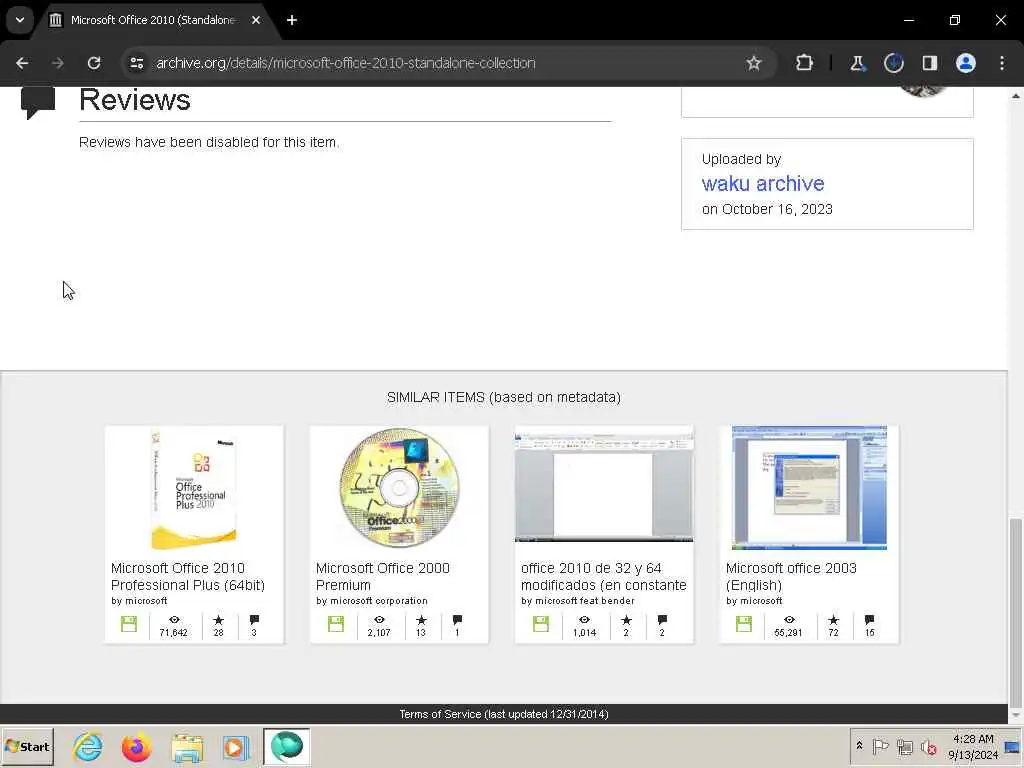Viewport: 1024px width, 768px height.
Task: Open Microsoft Office 2010 Professional Plus (64bit) title
Action: 188,577
